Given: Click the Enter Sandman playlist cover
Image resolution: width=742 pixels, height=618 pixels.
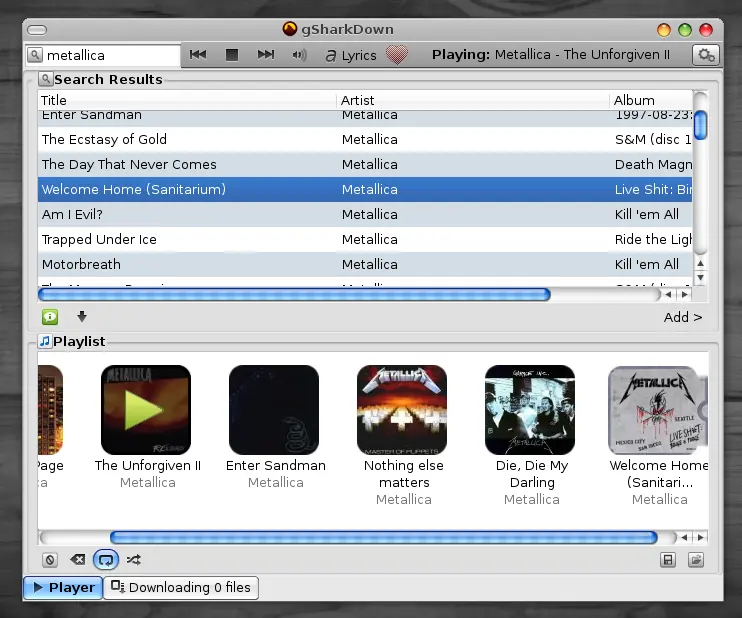Looking at the screenshot, I should [x=274, y=410].
